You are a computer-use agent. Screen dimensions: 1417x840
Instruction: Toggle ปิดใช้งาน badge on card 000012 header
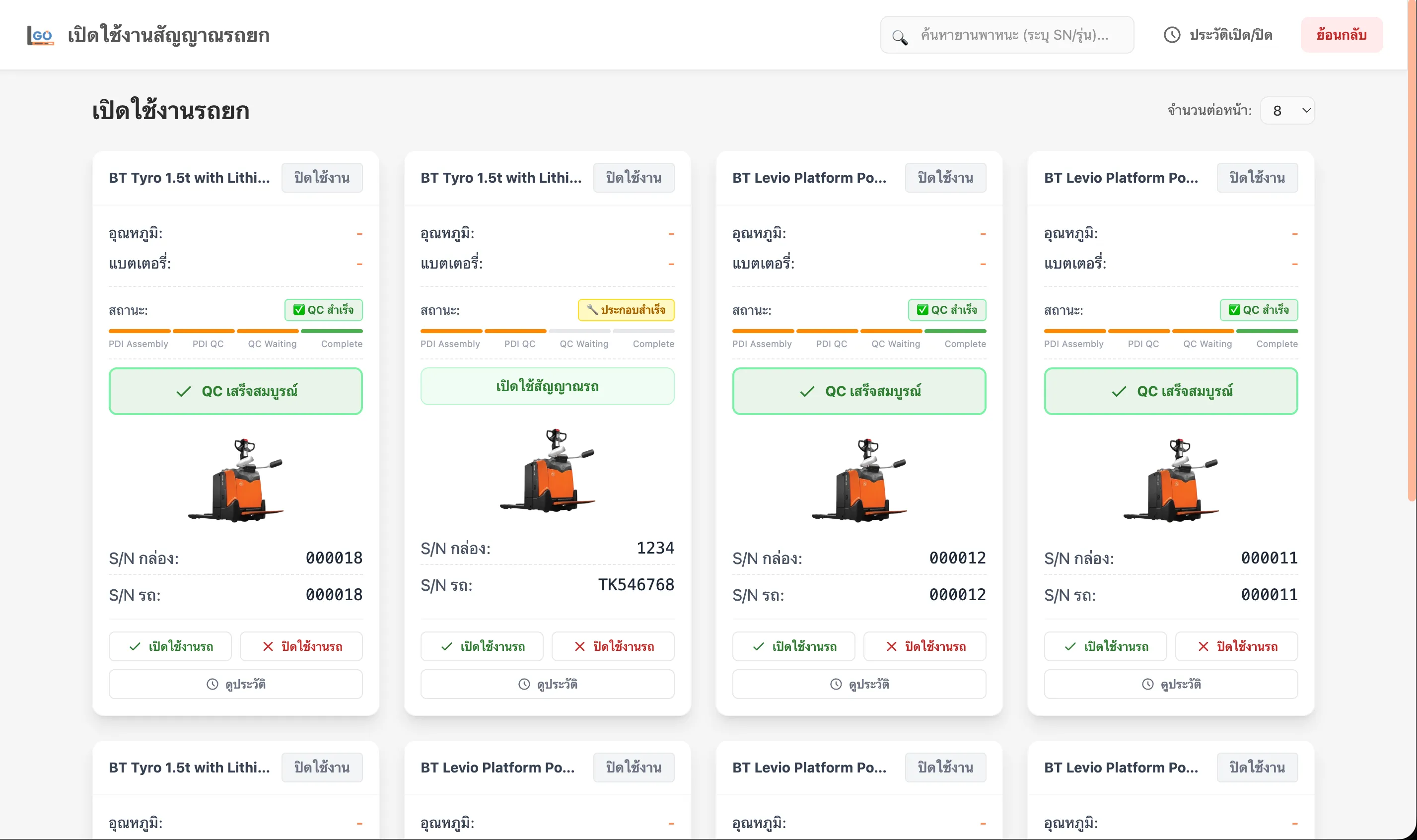[945, 178]
